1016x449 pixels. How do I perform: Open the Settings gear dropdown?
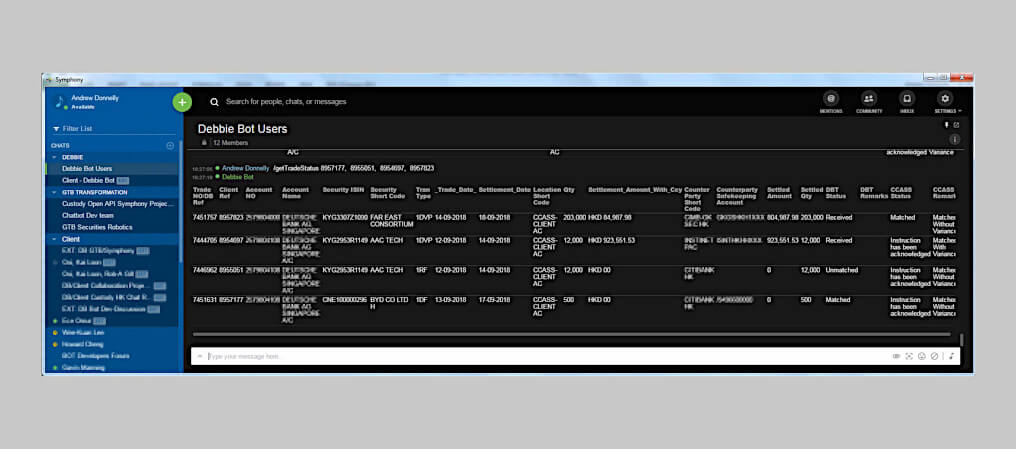click(945, 98)
